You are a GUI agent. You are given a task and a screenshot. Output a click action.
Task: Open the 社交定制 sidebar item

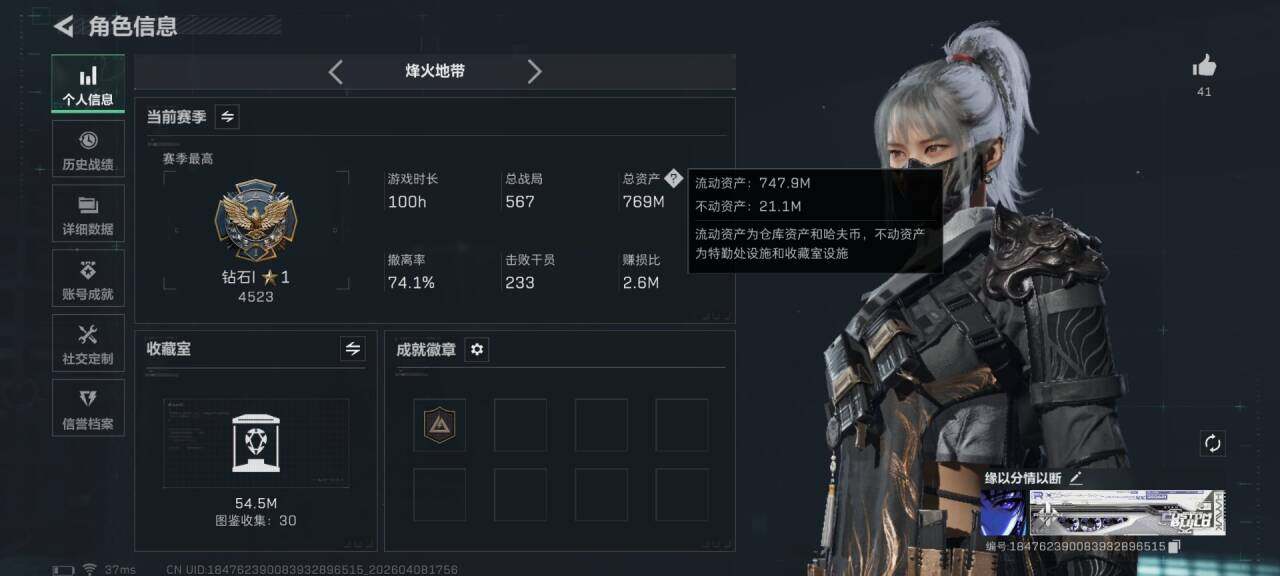(x=88, y=343)
